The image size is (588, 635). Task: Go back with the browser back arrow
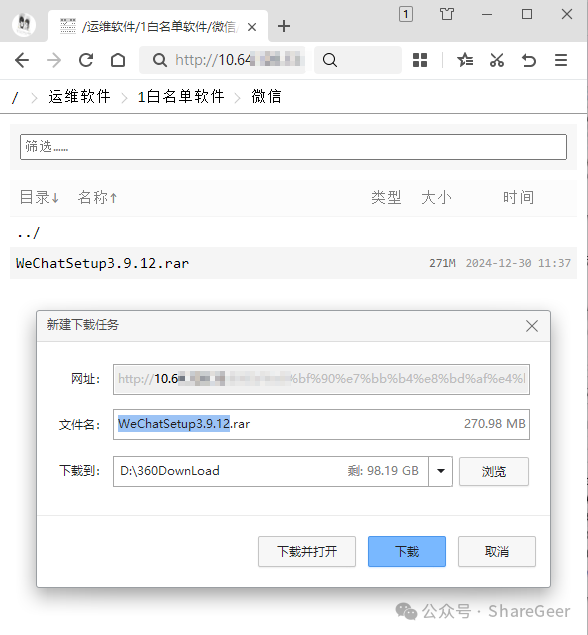pyautogui.click(x=22, y=60)
